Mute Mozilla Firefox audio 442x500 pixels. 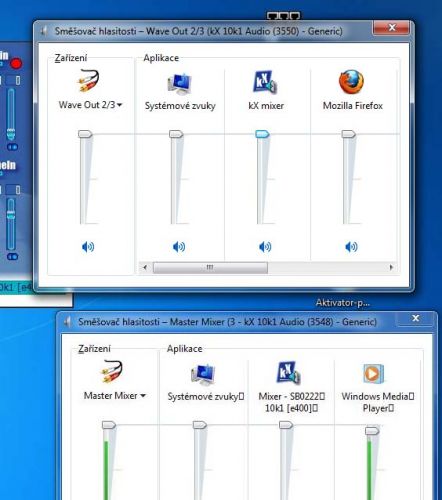pyautogui.click(x=351, y=247)
